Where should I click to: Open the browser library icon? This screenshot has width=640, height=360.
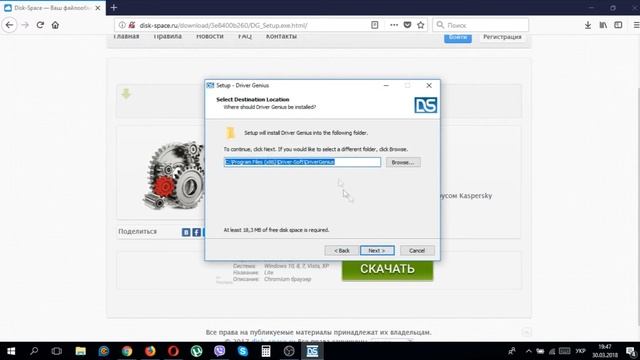pyautogui.click(x=603, y=25)
